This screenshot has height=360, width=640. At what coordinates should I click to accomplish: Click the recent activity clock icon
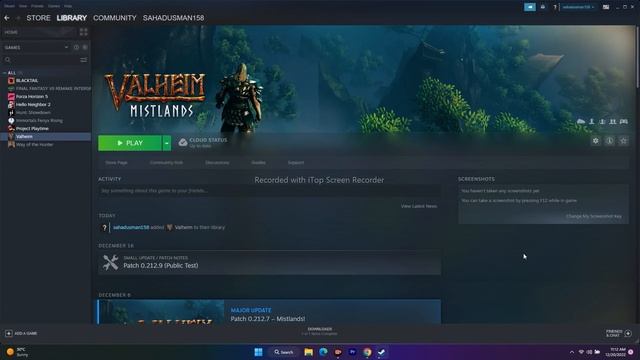pos(76,47)
